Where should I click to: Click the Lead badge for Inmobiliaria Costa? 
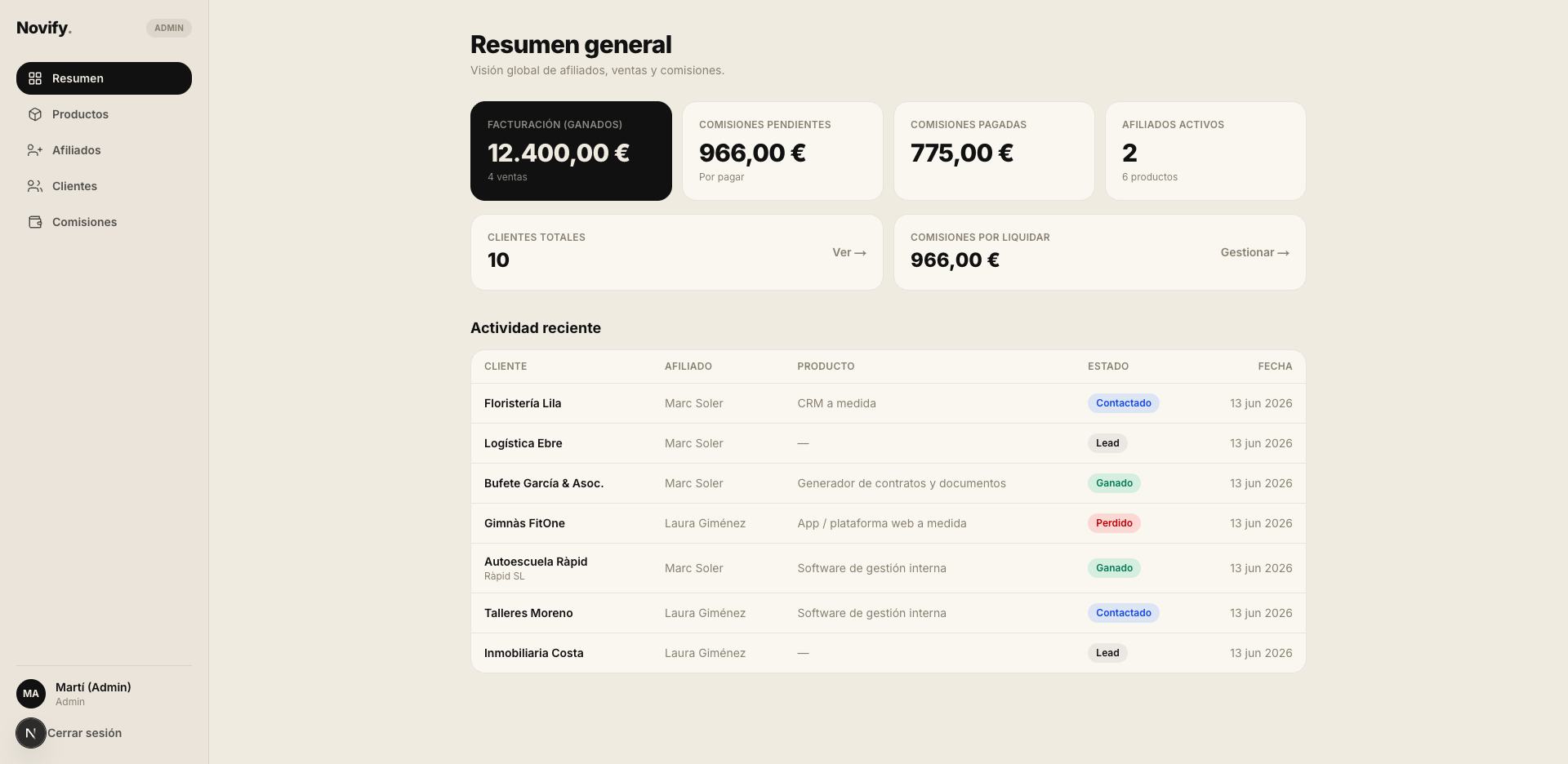(1107, 653)
